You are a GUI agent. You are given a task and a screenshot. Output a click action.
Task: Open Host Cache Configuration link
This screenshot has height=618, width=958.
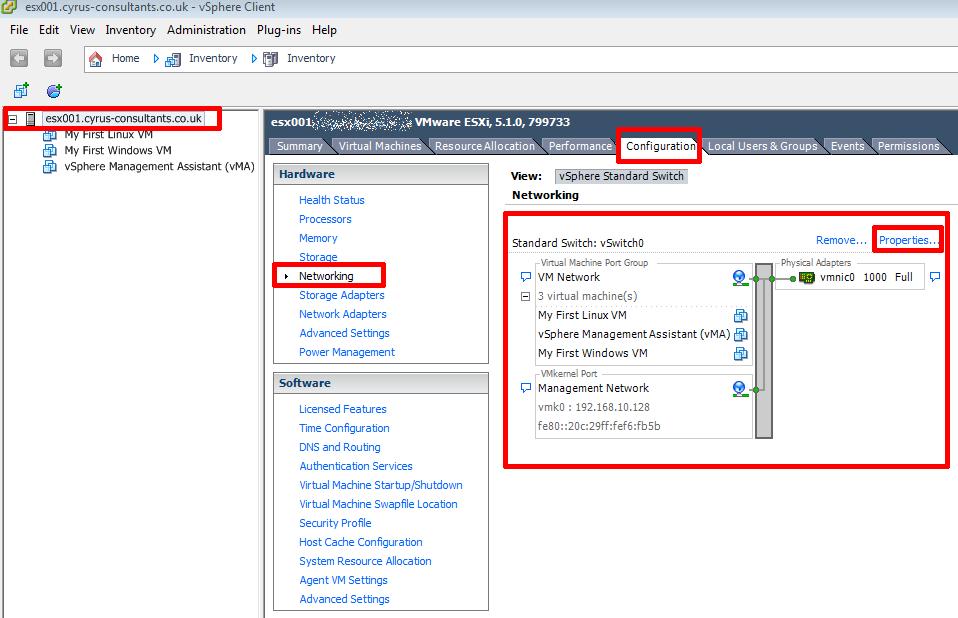click(360, 541)
